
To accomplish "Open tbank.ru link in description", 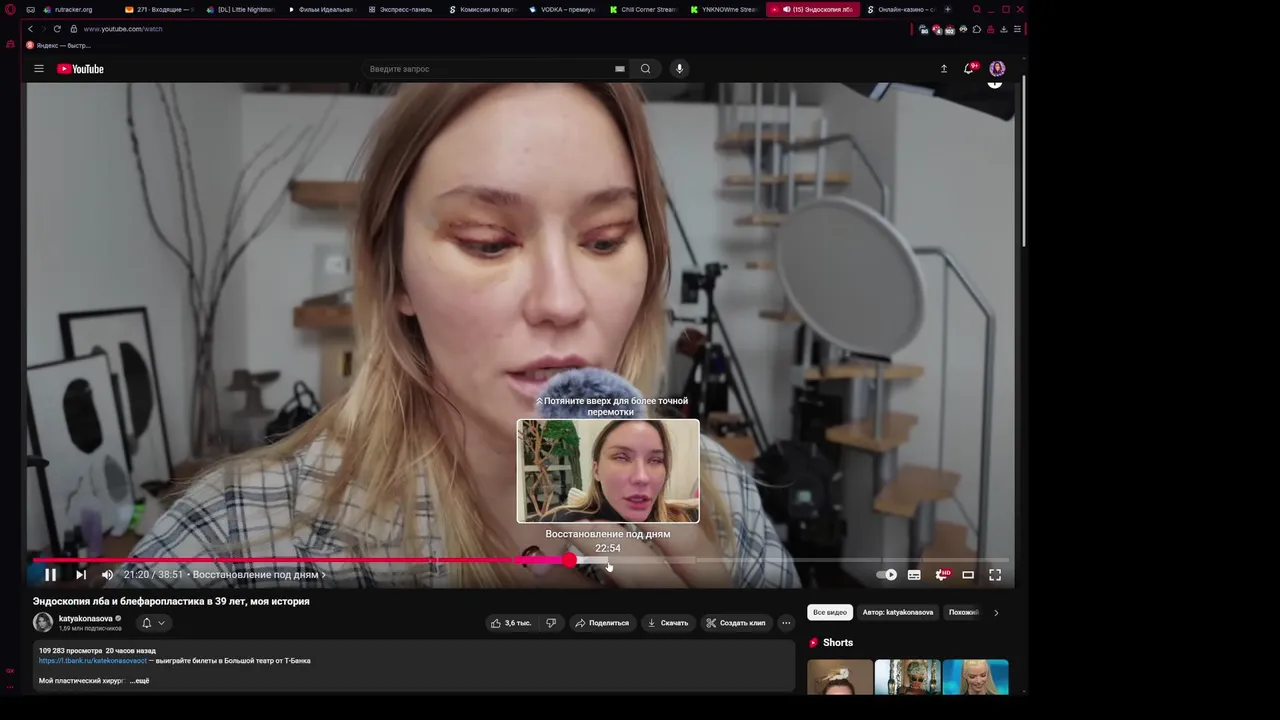I will coord(93,660).
